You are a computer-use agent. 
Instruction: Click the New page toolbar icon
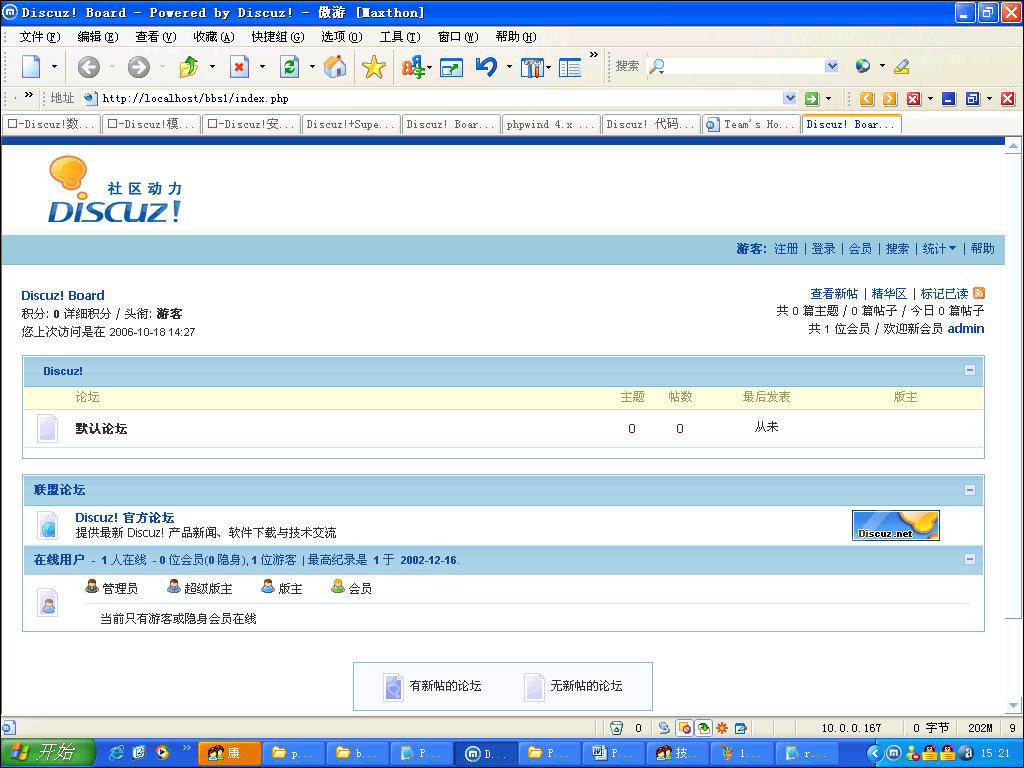tap(31, 66)
